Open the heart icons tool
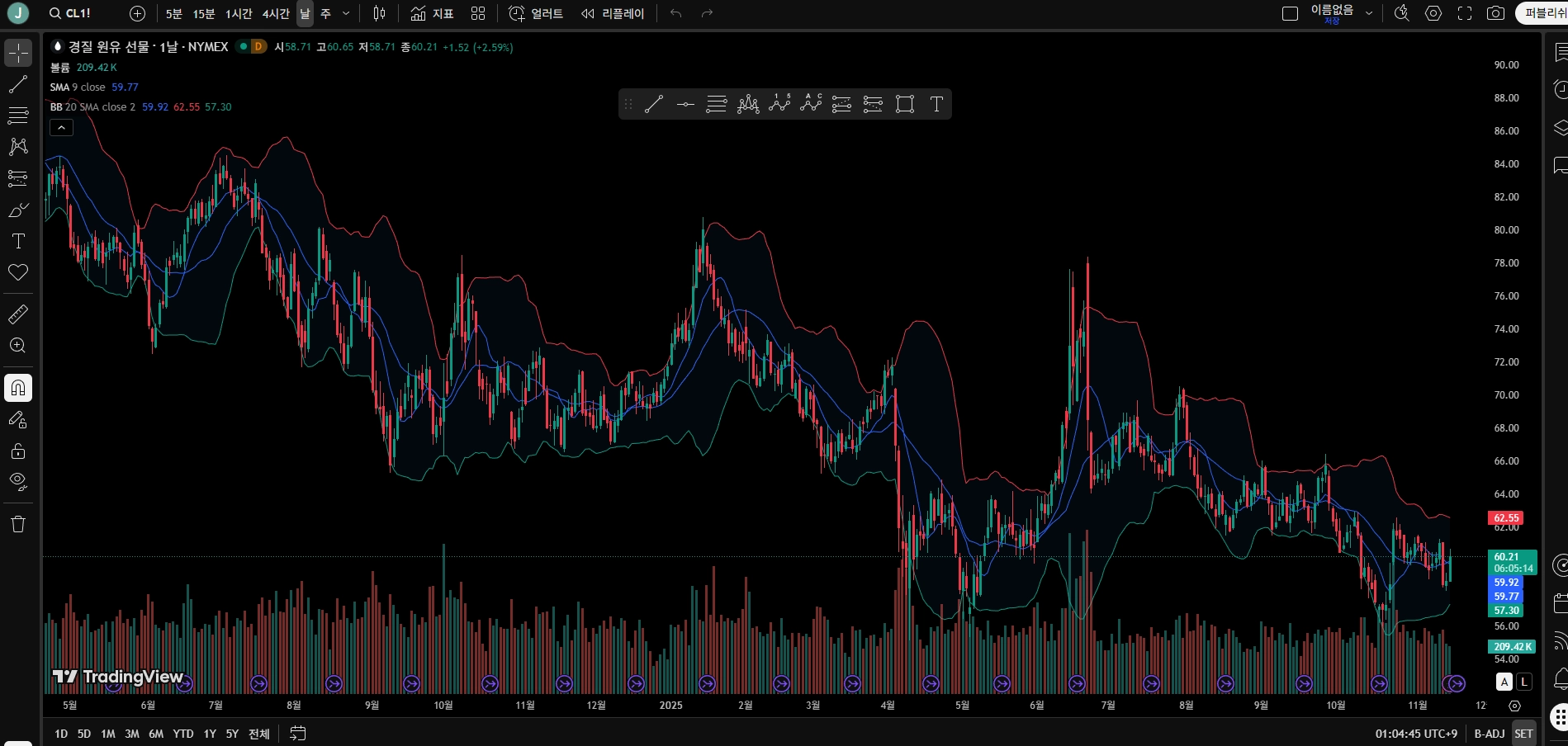This screenshot has width=1568, height=746. click(18, 272)
